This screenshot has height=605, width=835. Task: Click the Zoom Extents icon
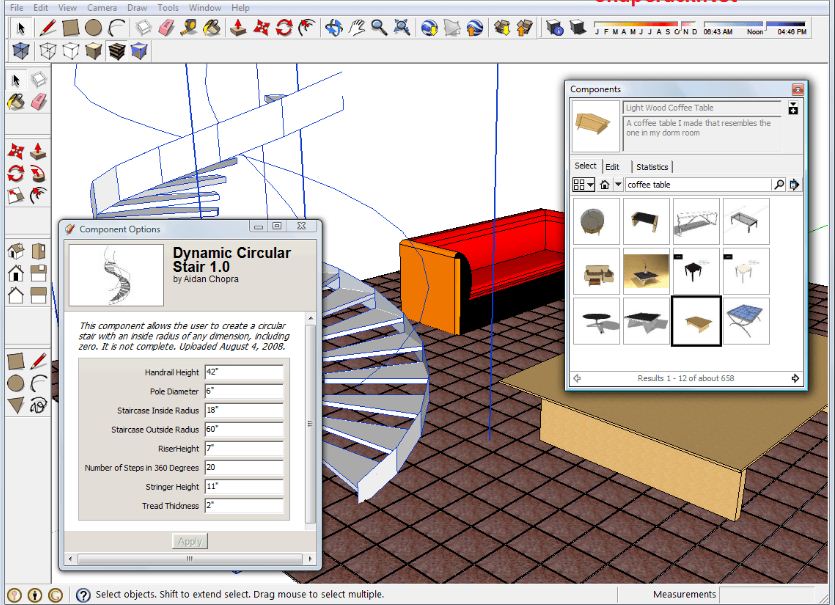coord(400,29)
